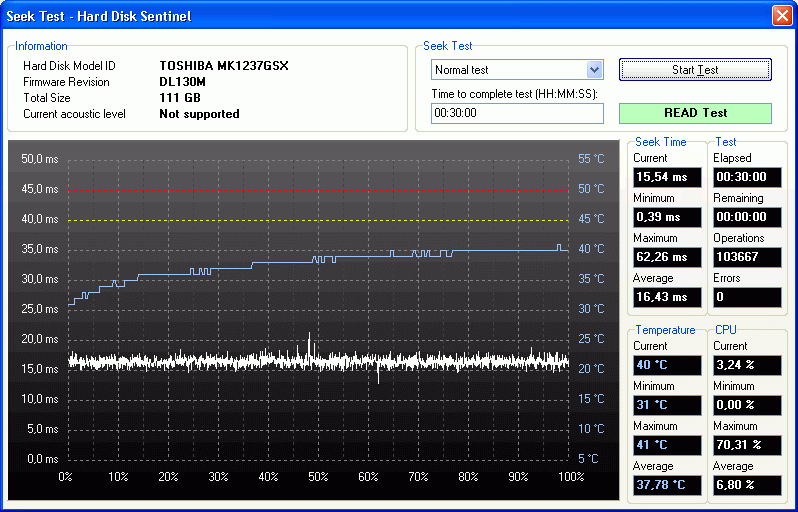
Task: Open the Normal test dropdown arrow
Action: click(595, 70)
